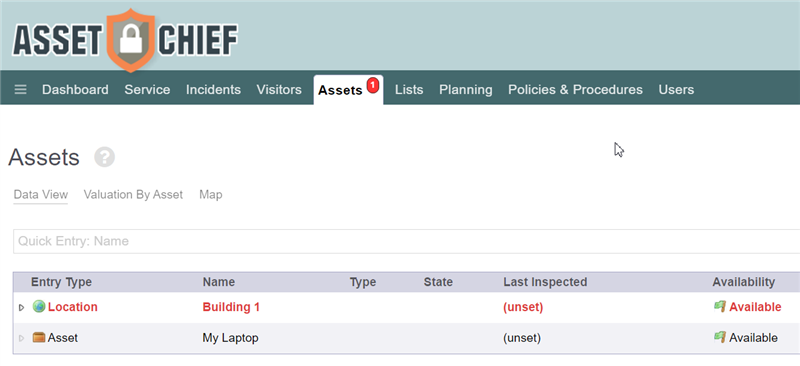Click the red notification badge on Assets
This screenshot has width=800, height=366.
pyautogui.click(x=372, y=84)
